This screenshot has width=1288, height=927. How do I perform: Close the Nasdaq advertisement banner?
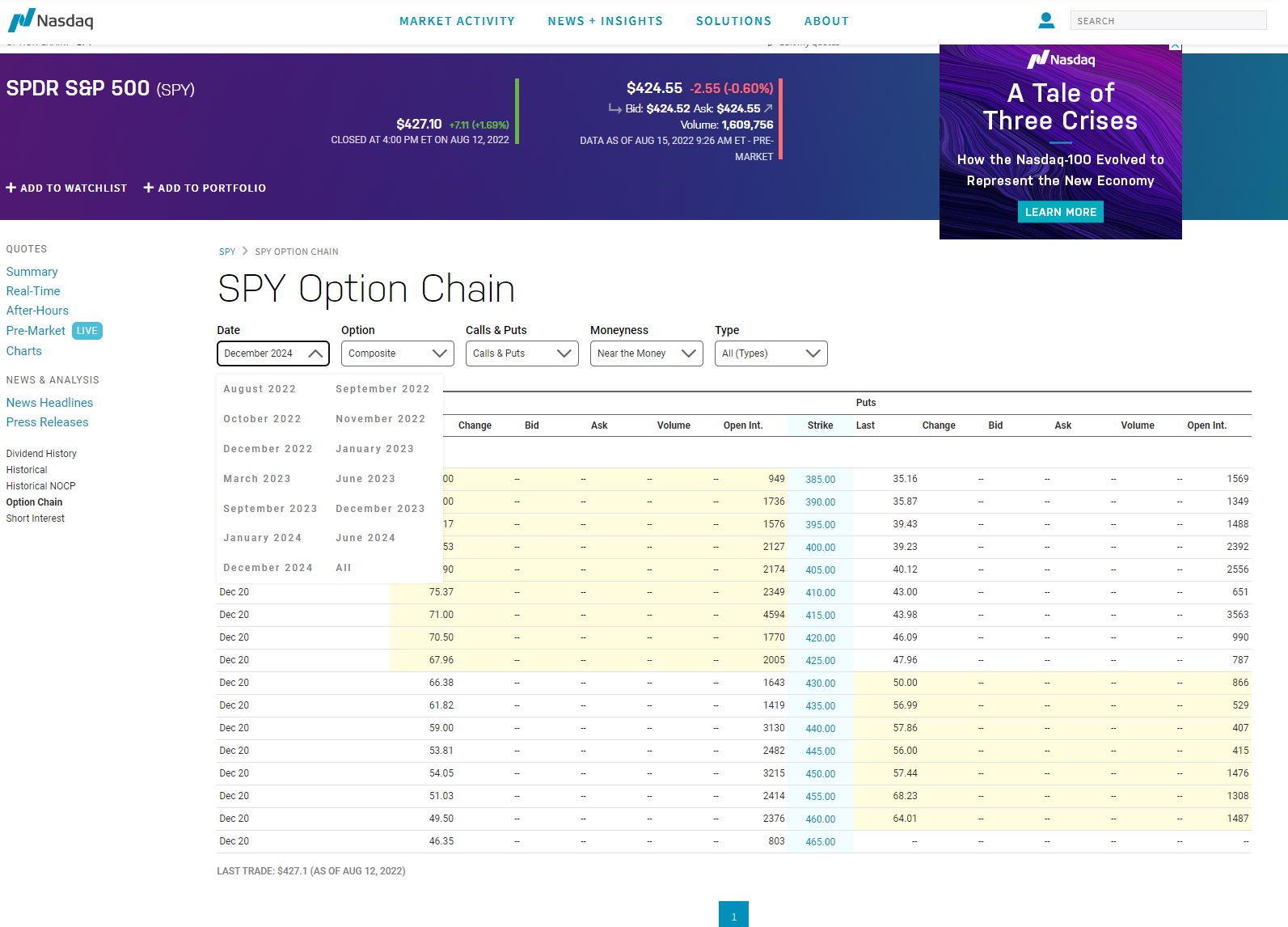pos(1175,47)
